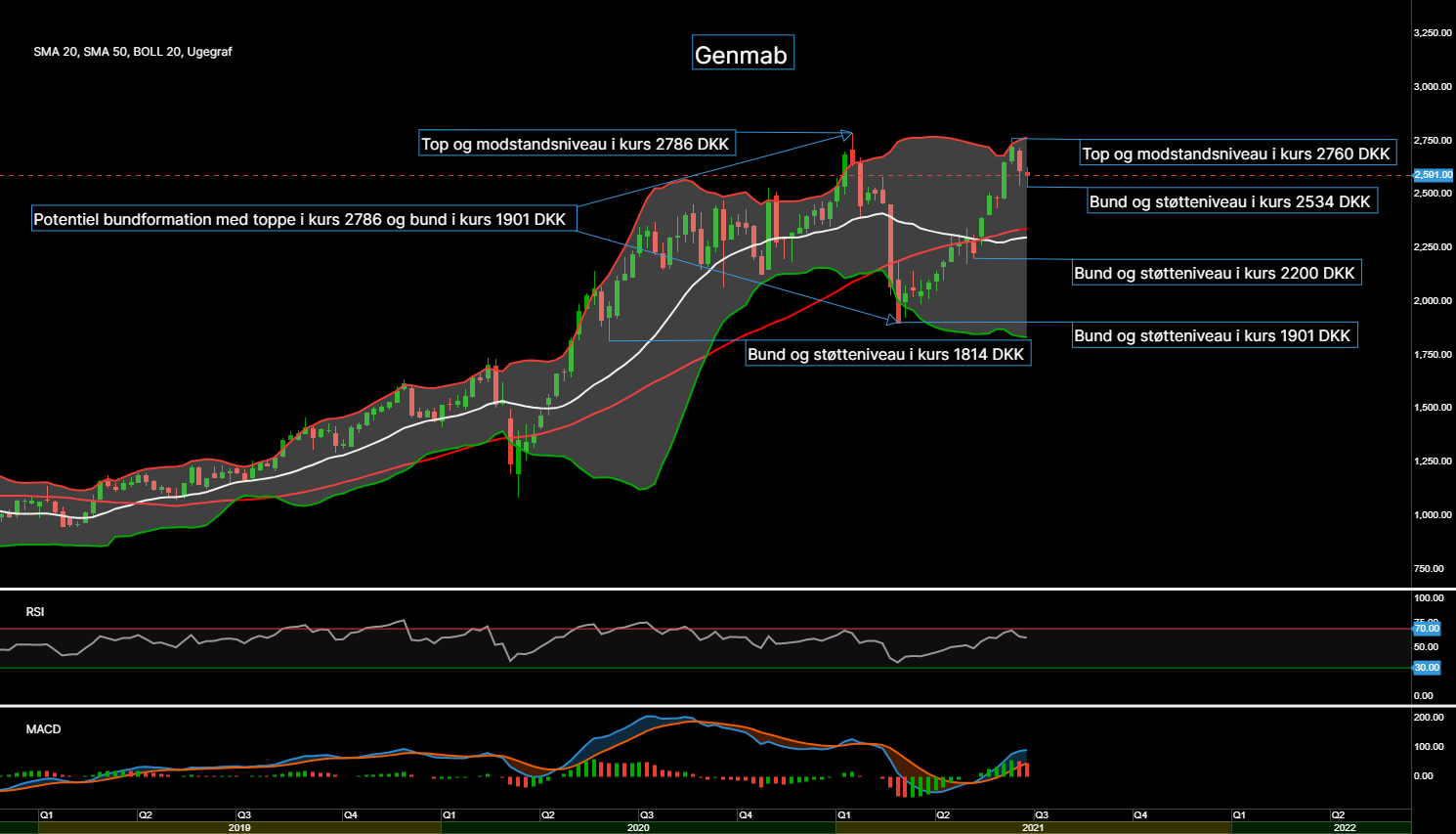
Task: Click the RSI 70.00 overbought level tag
Action: pos(1427,629)
